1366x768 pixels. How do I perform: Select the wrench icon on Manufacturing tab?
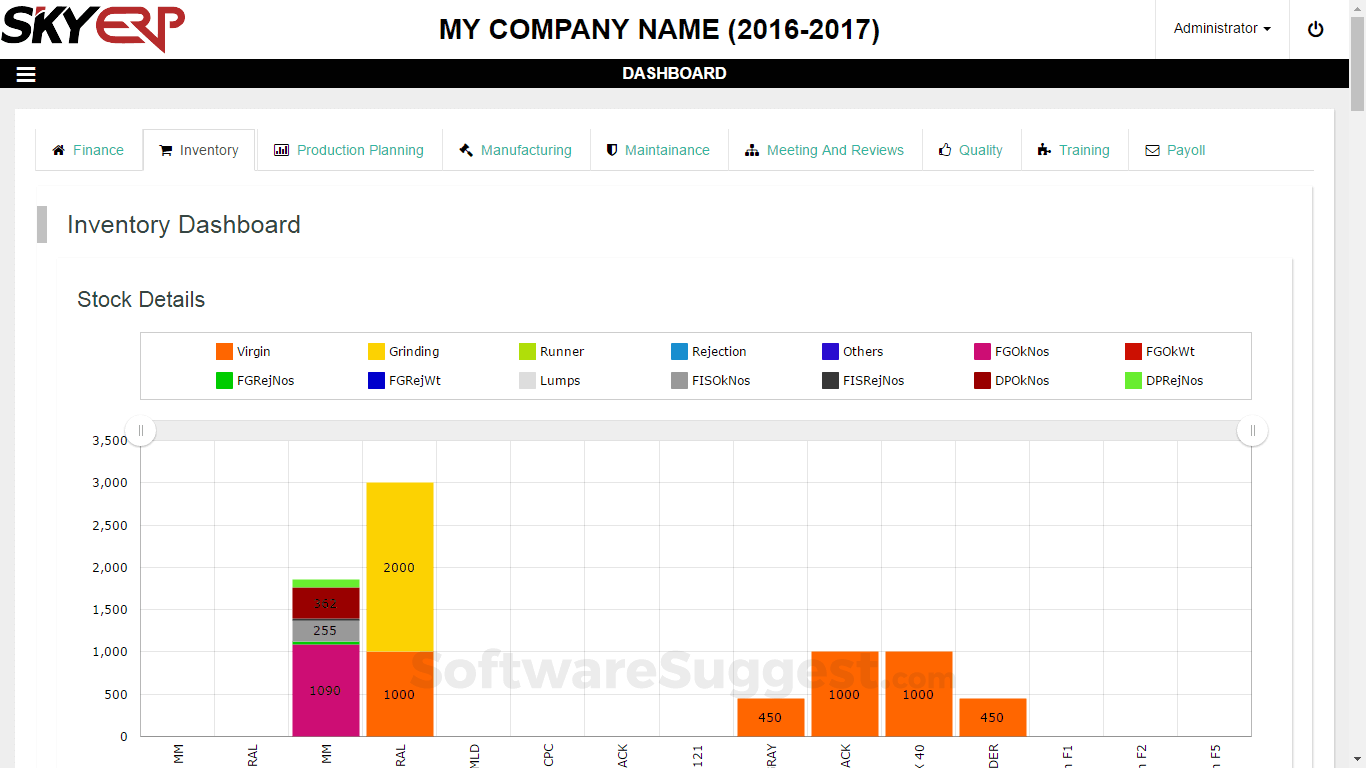coord(466,149)
